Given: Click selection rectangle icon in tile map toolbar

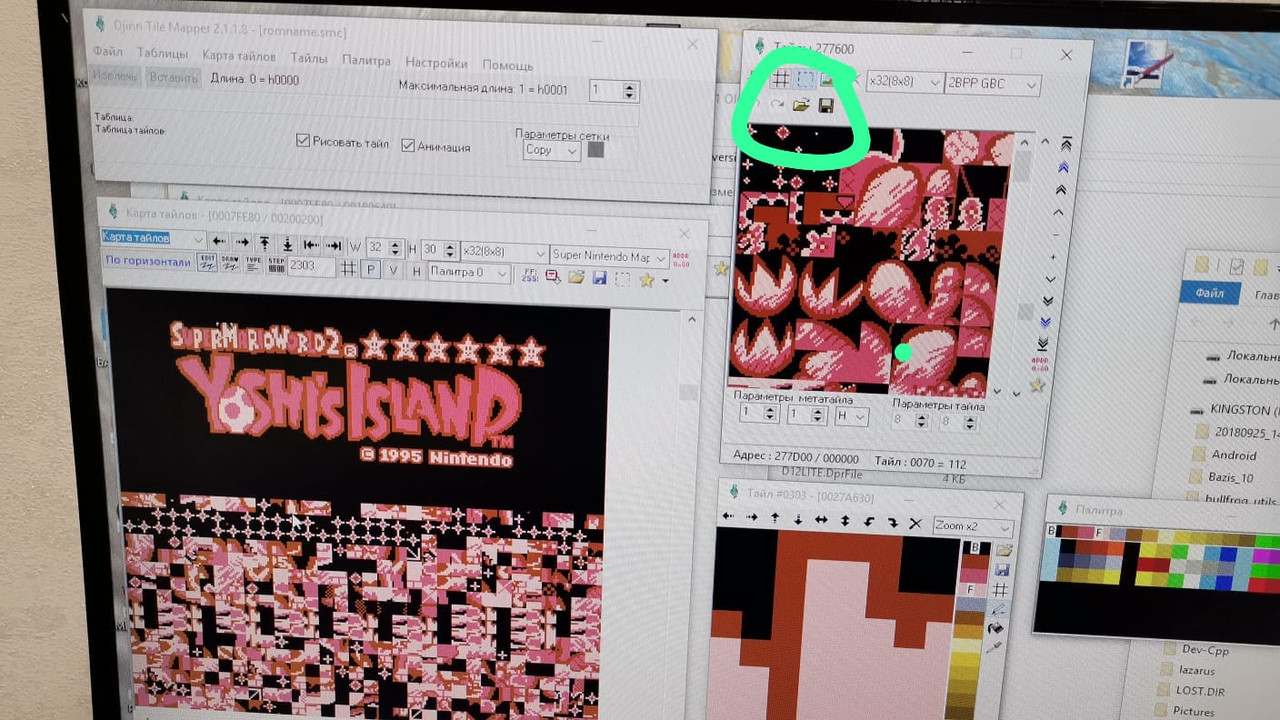Looking at the screenshot, I should point(622,279).
